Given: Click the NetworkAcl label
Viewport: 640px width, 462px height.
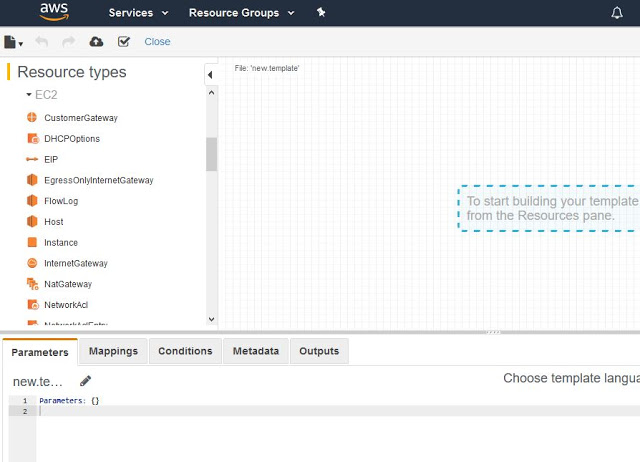Looking at the screenshot, I should coord(66,305).
